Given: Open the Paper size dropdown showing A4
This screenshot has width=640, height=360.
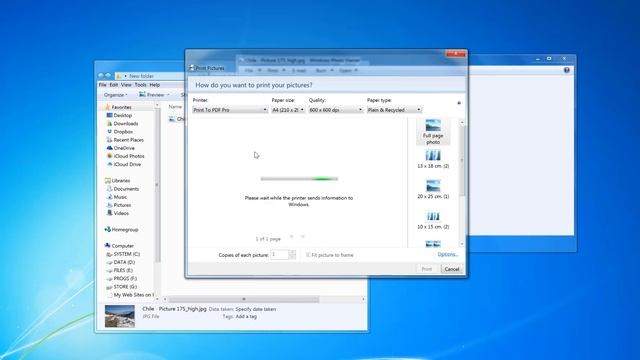Looking at the screenshot, I should [x=288, y=110].
